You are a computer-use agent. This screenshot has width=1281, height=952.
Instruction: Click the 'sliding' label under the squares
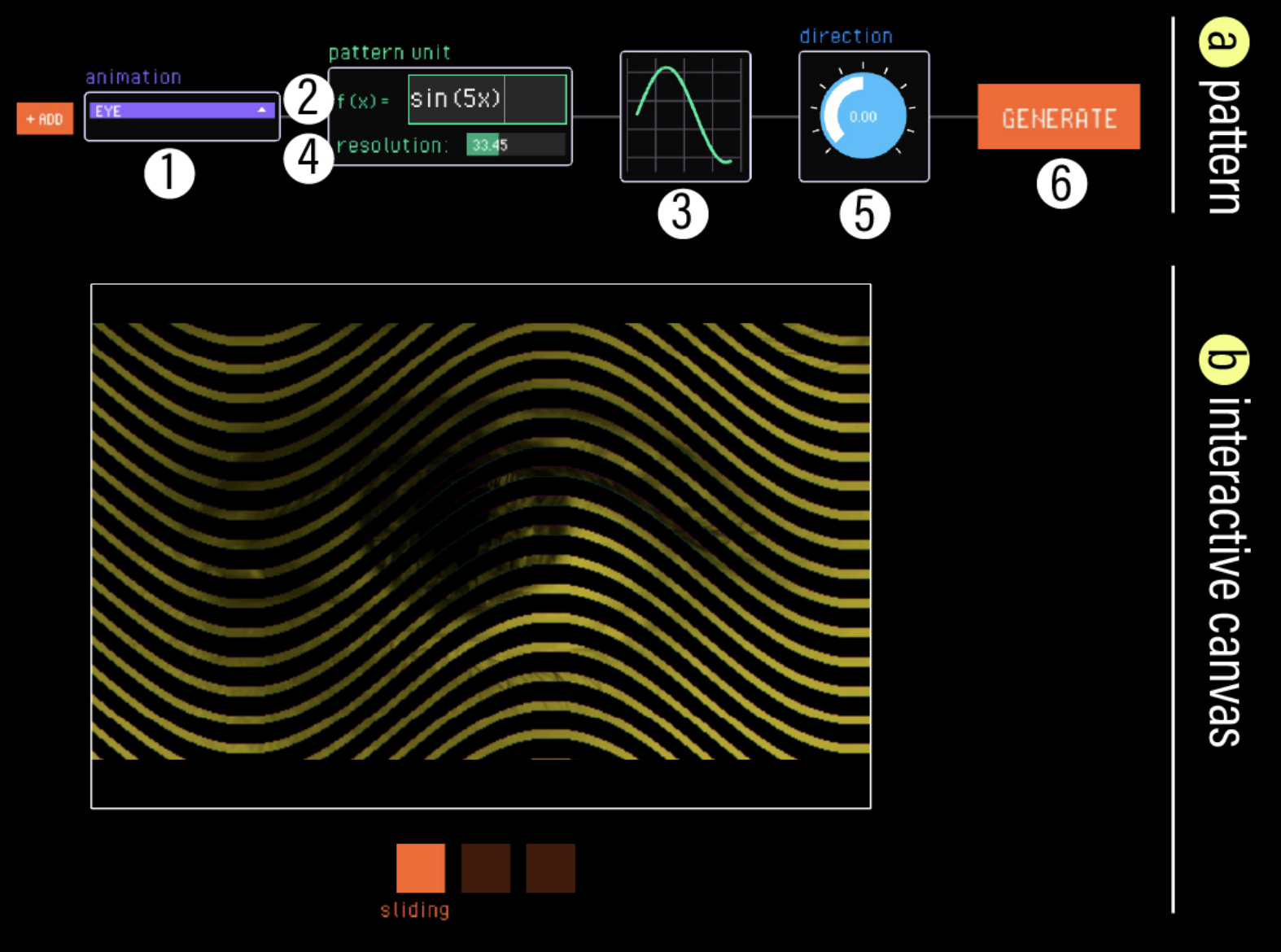tap(415, 911)
